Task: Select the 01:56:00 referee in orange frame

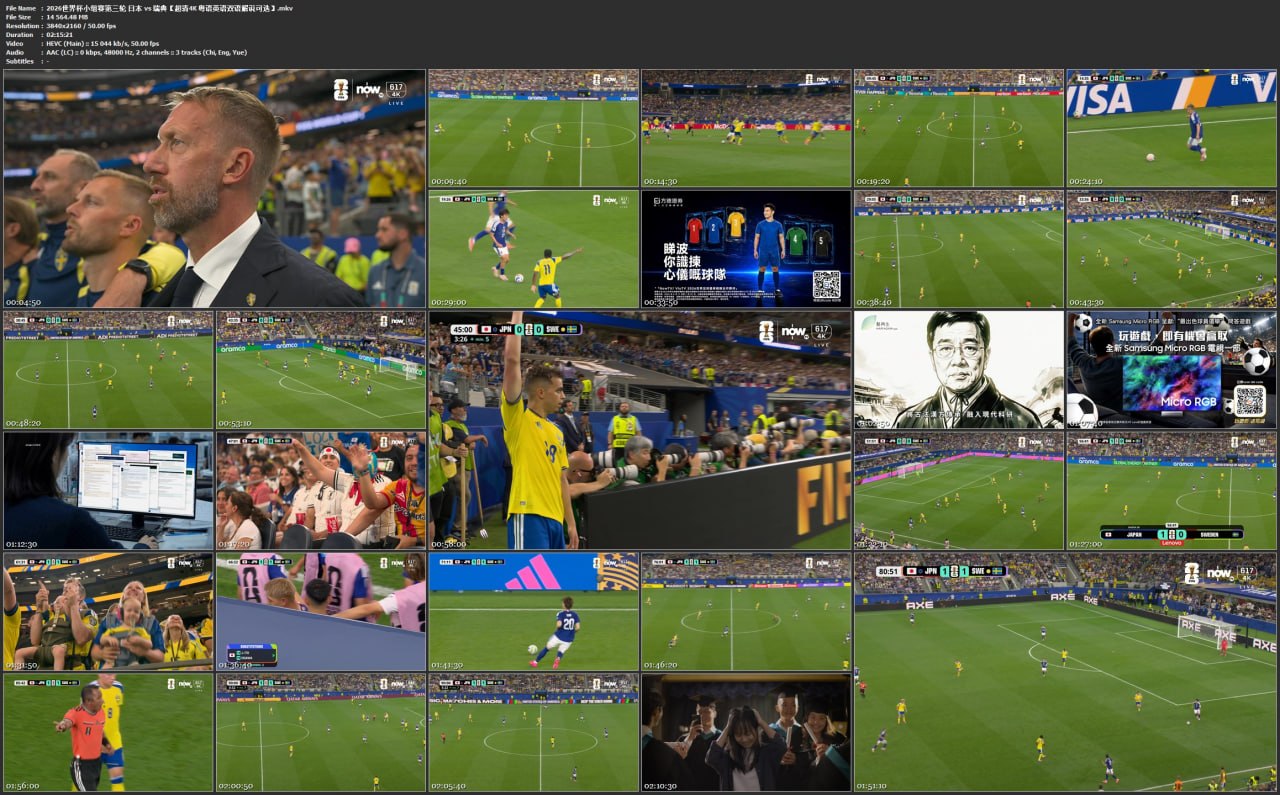Action: [108, 733]
